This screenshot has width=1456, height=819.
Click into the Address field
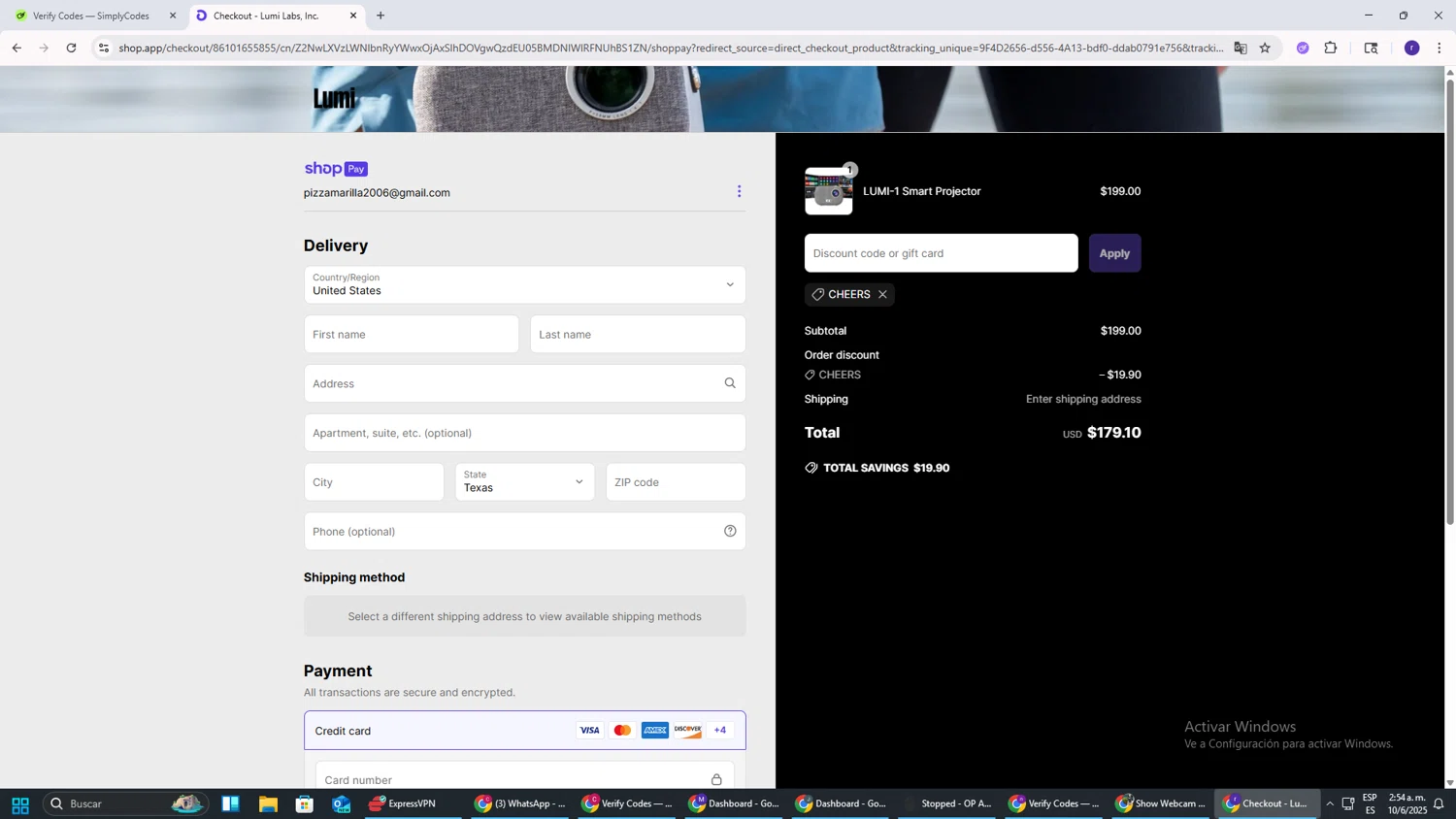tap(525, 383)
